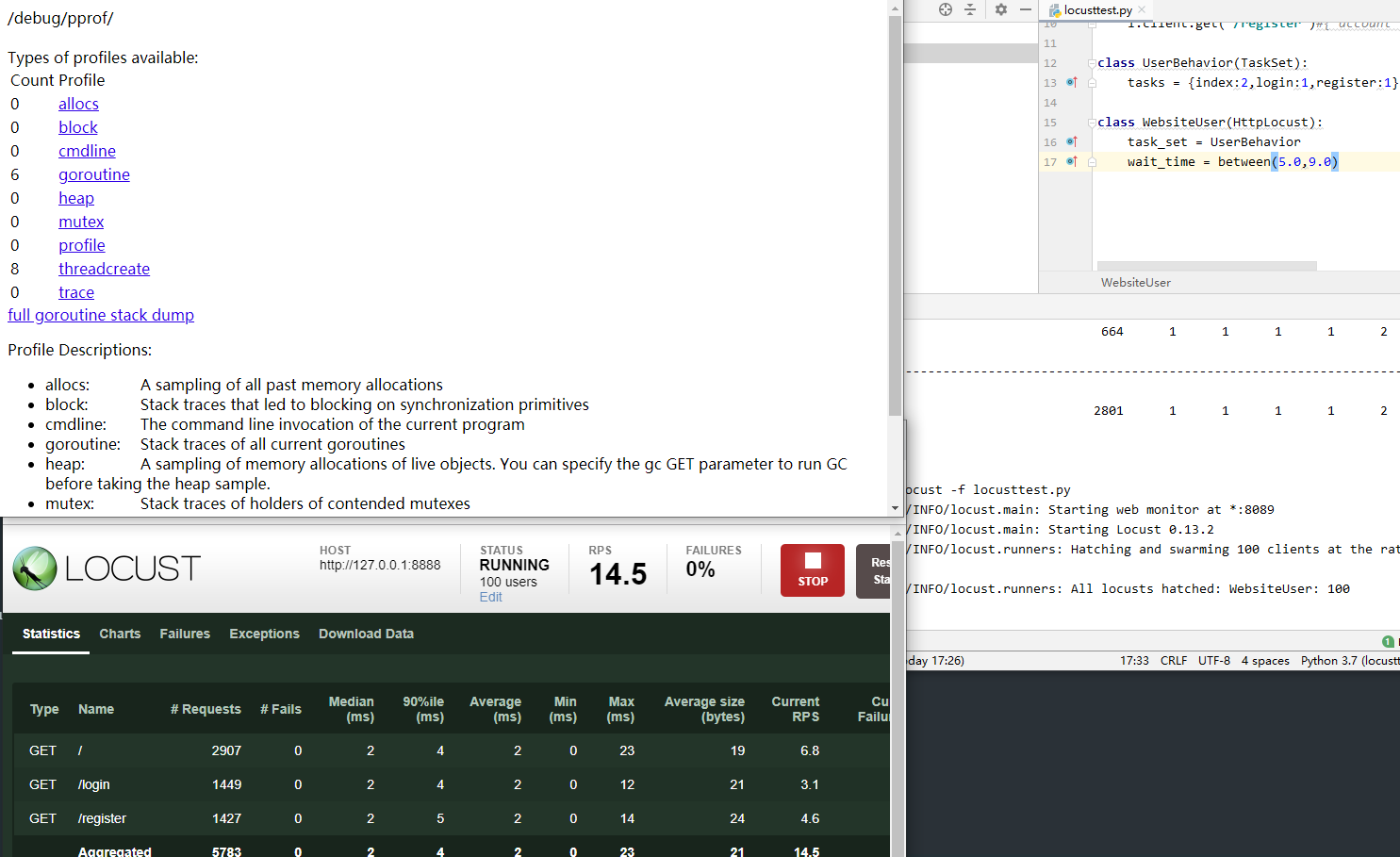The width and height of the screenshot is (1400, 857).
Task: Click the override gutter icon on line 13
Action: click(x=1072, y=83)
